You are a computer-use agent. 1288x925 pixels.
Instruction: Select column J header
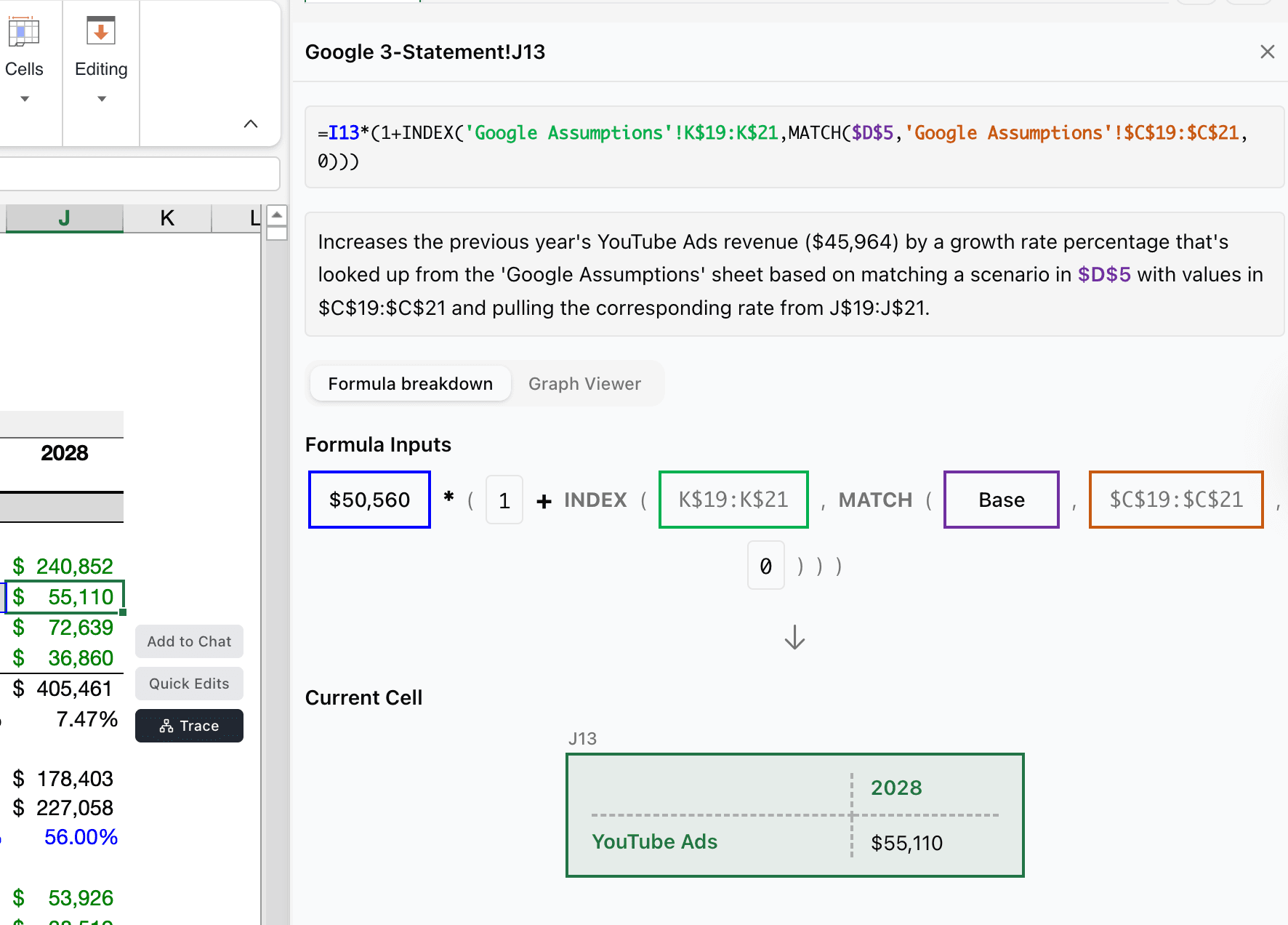64,218
